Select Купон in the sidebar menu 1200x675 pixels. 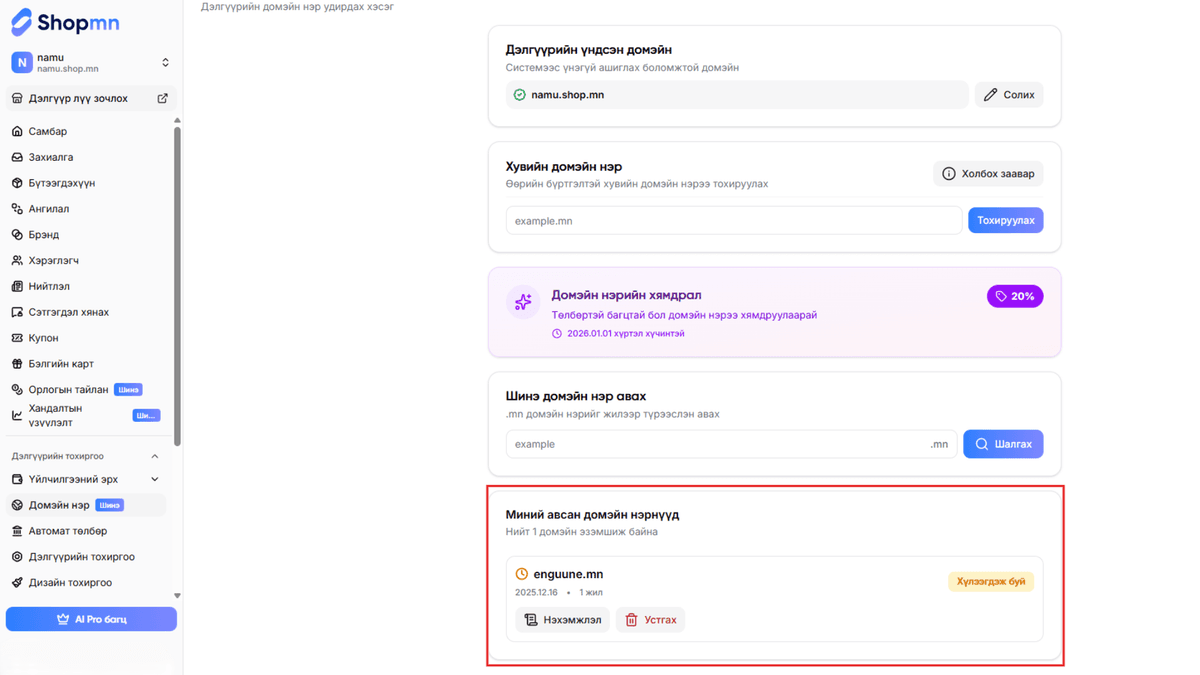tap(43, 338)
